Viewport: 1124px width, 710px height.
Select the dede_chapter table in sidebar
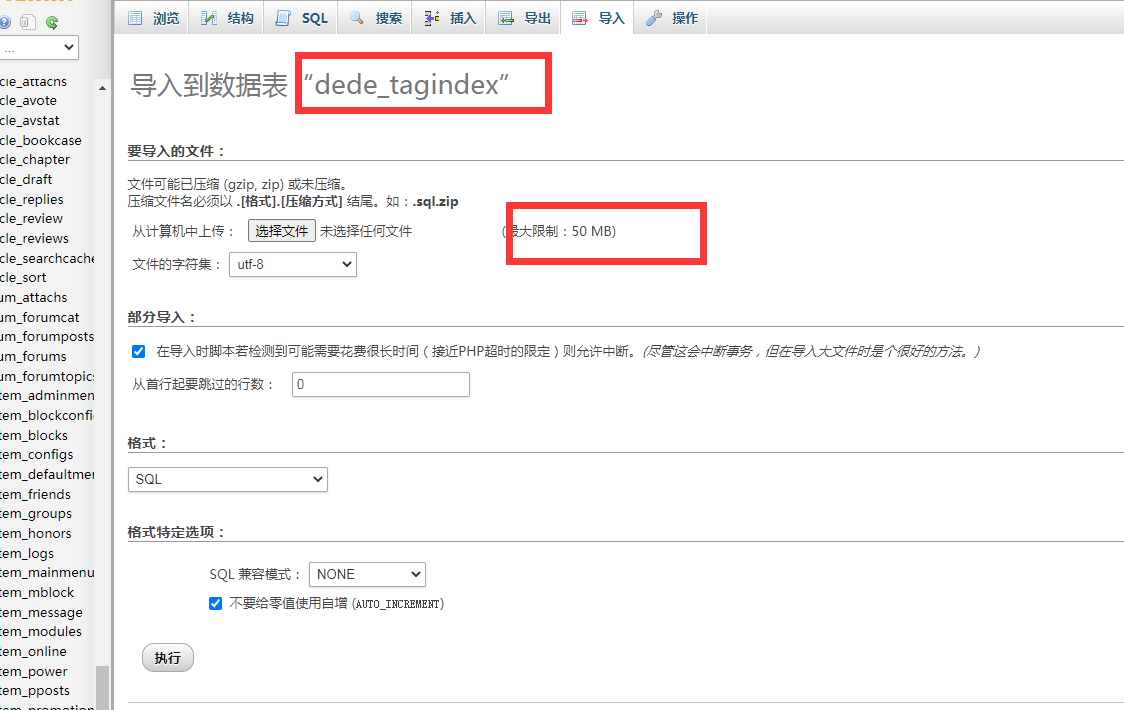click(x=36, y=159)
